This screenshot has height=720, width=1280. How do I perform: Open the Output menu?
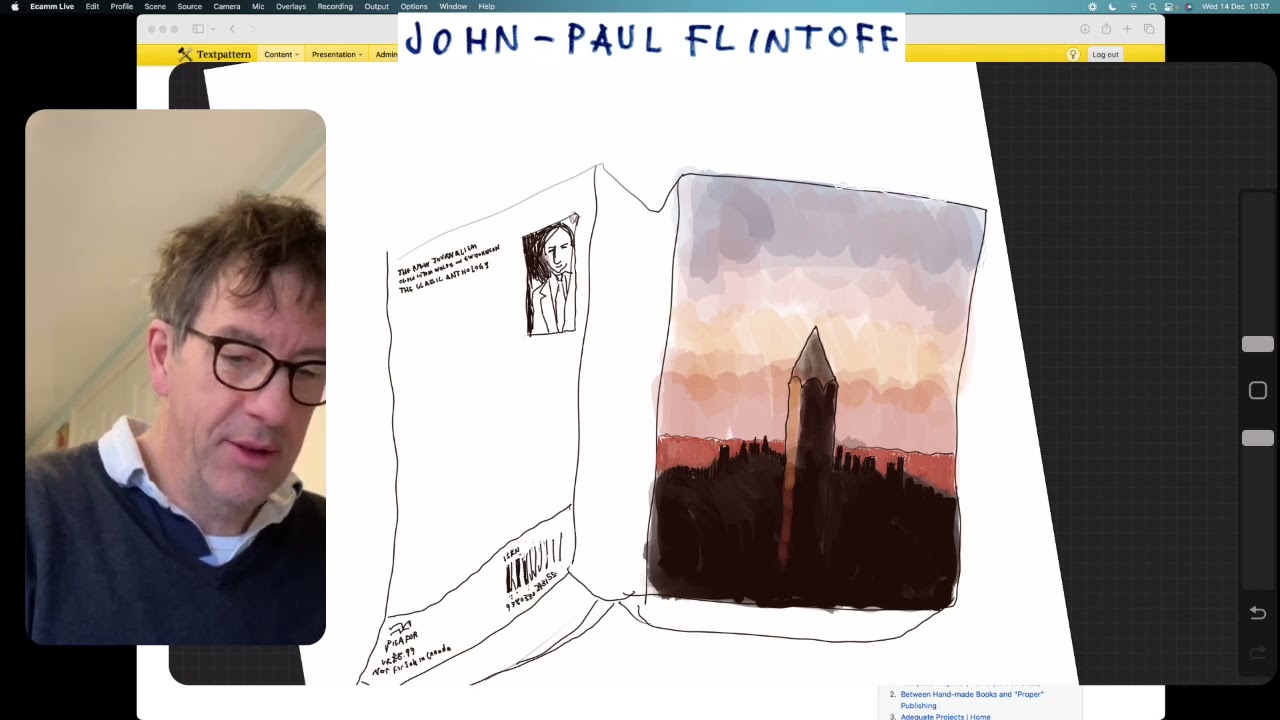377,6
